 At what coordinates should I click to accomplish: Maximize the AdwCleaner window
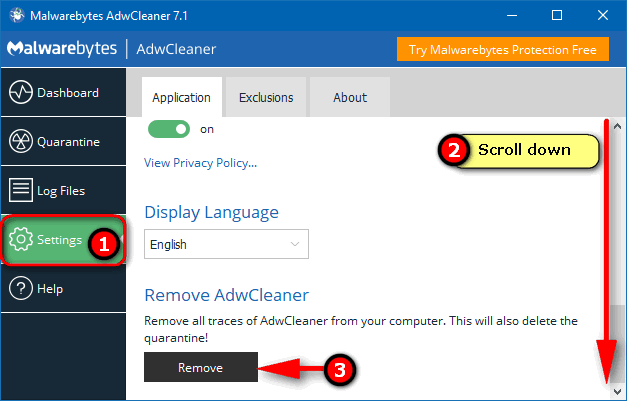pos(557,16)
